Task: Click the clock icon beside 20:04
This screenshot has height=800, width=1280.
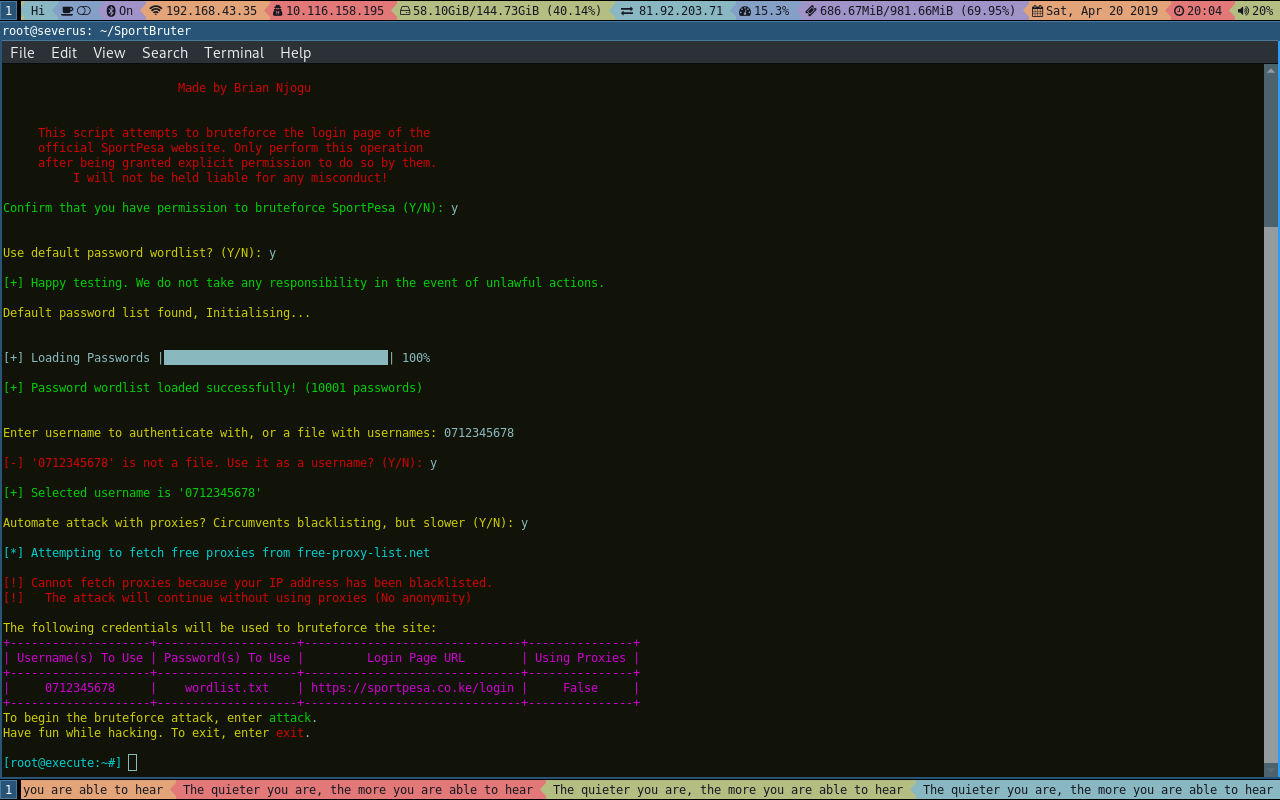Action: tap(1179, 10)
